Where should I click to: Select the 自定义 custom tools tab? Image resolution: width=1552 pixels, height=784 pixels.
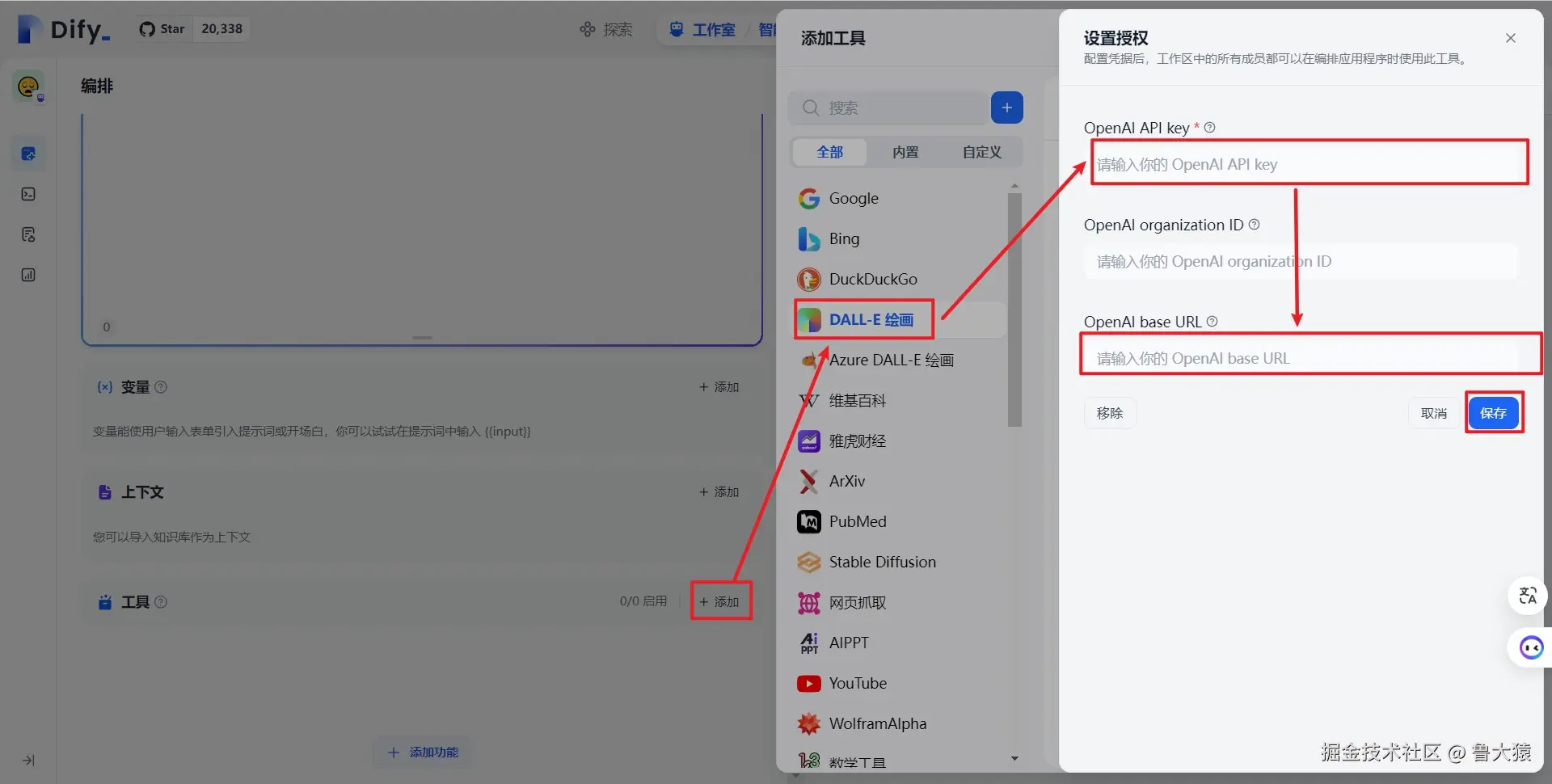coord(981,152)
